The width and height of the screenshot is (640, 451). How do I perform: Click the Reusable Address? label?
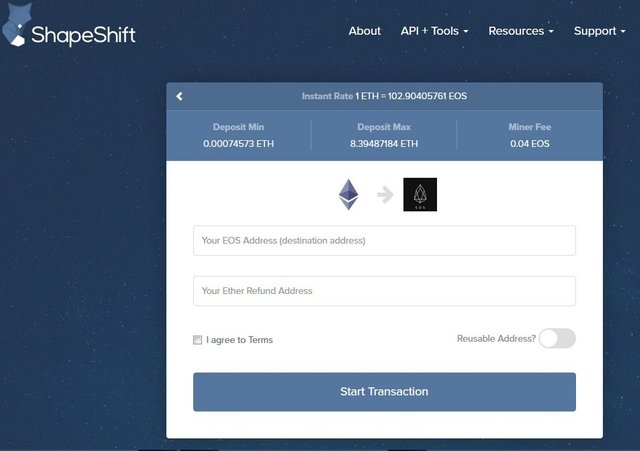point(496,339)
